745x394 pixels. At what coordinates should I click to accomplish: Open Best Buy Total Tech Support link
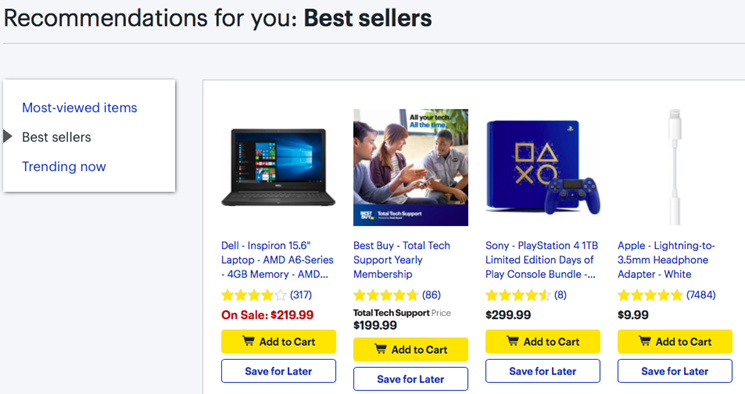(401, 260)
